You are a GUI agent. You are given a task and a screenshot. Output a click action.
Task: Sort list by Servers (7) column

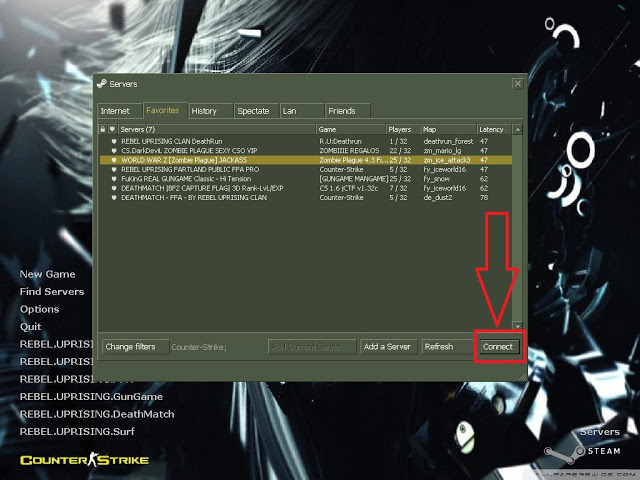click(x=217, y=129)
